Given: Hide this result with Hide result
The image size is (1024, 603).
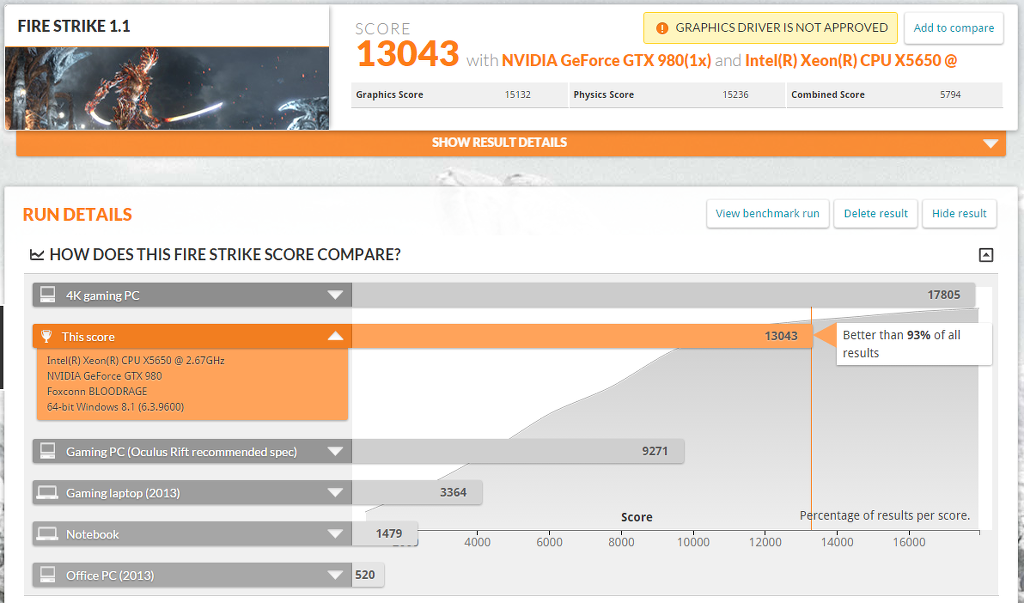Looking at the screenshot, I should pos(958,213).
